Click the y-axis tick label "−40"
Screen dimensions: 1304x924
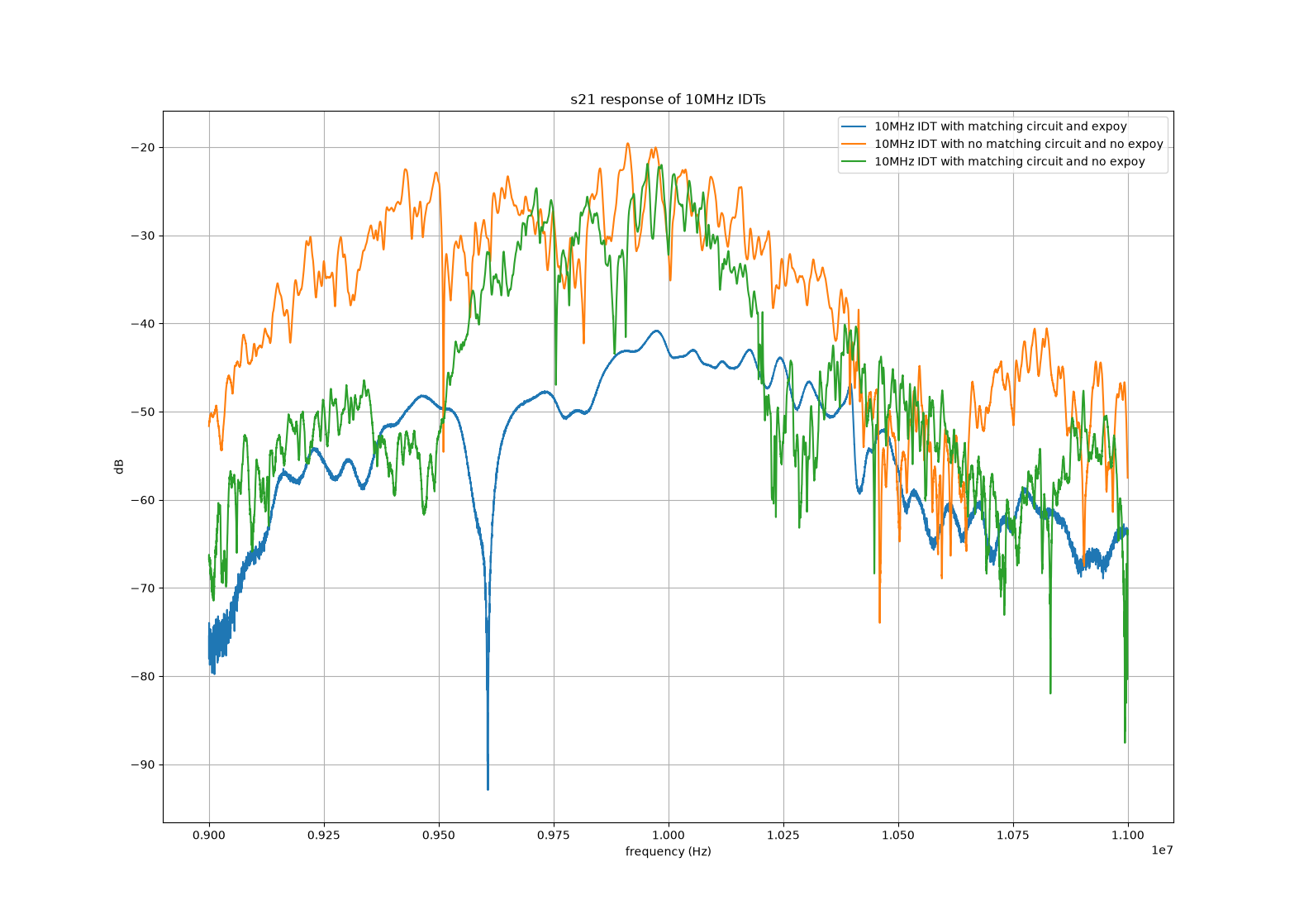point(142,324)
